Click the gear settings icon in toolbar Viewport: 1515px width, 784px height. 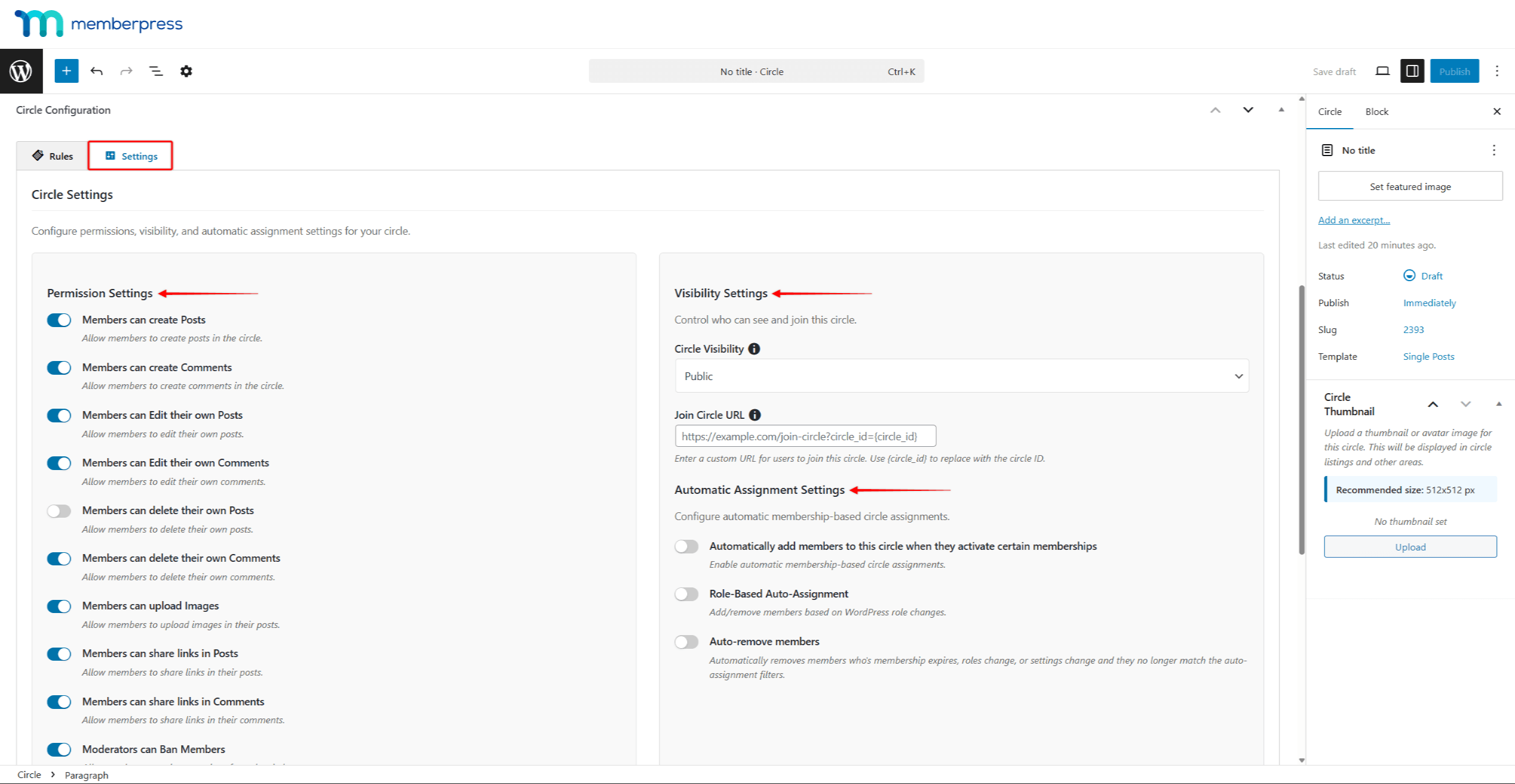tap(186, 71)
